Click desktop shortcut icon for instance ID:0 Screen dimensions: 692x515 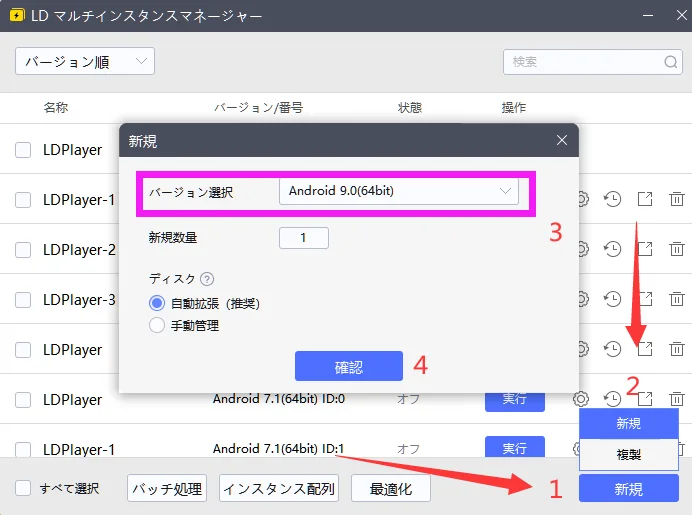pos(645,399)
